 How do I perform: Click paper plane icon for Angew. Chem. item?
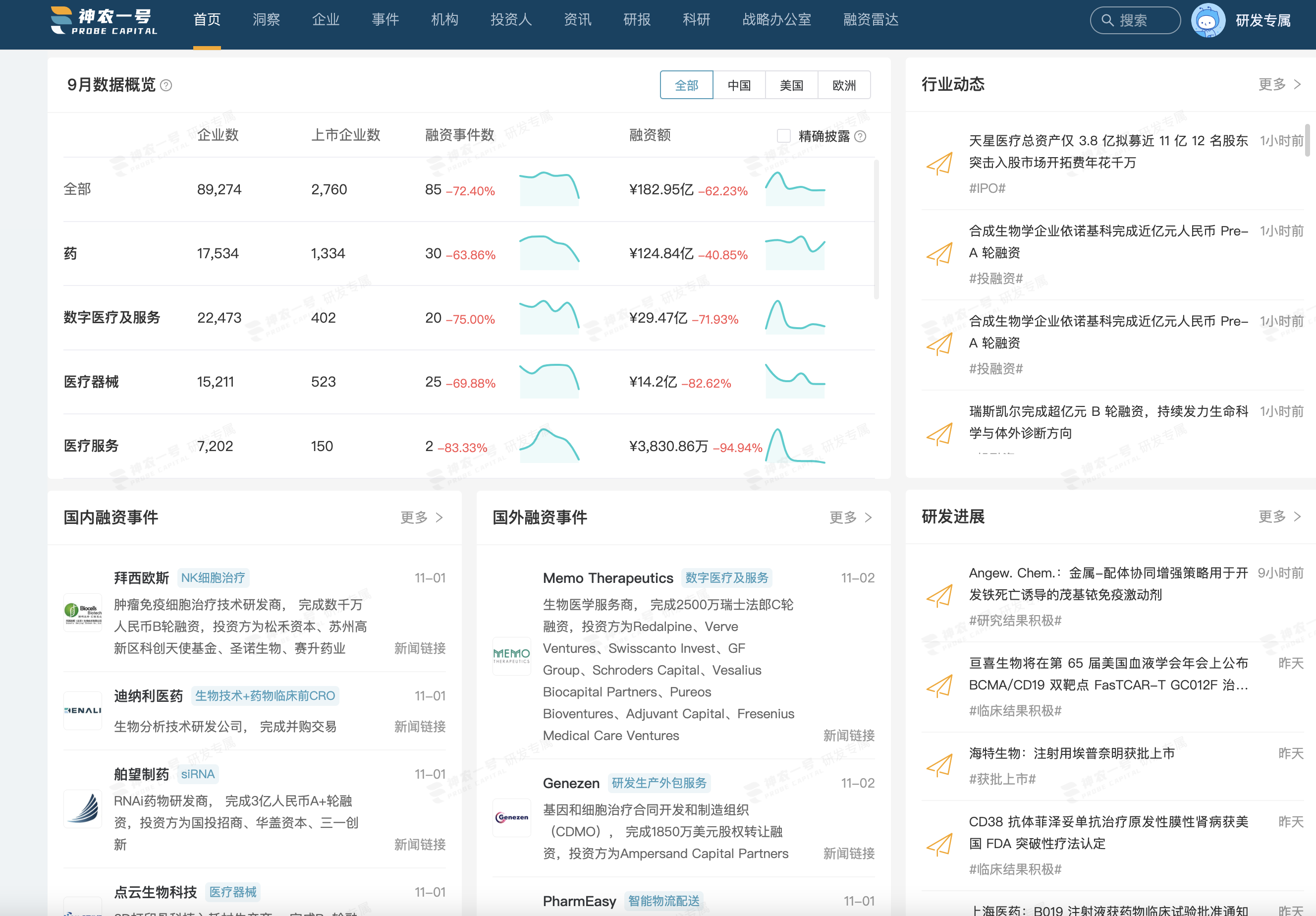point(940,596)
